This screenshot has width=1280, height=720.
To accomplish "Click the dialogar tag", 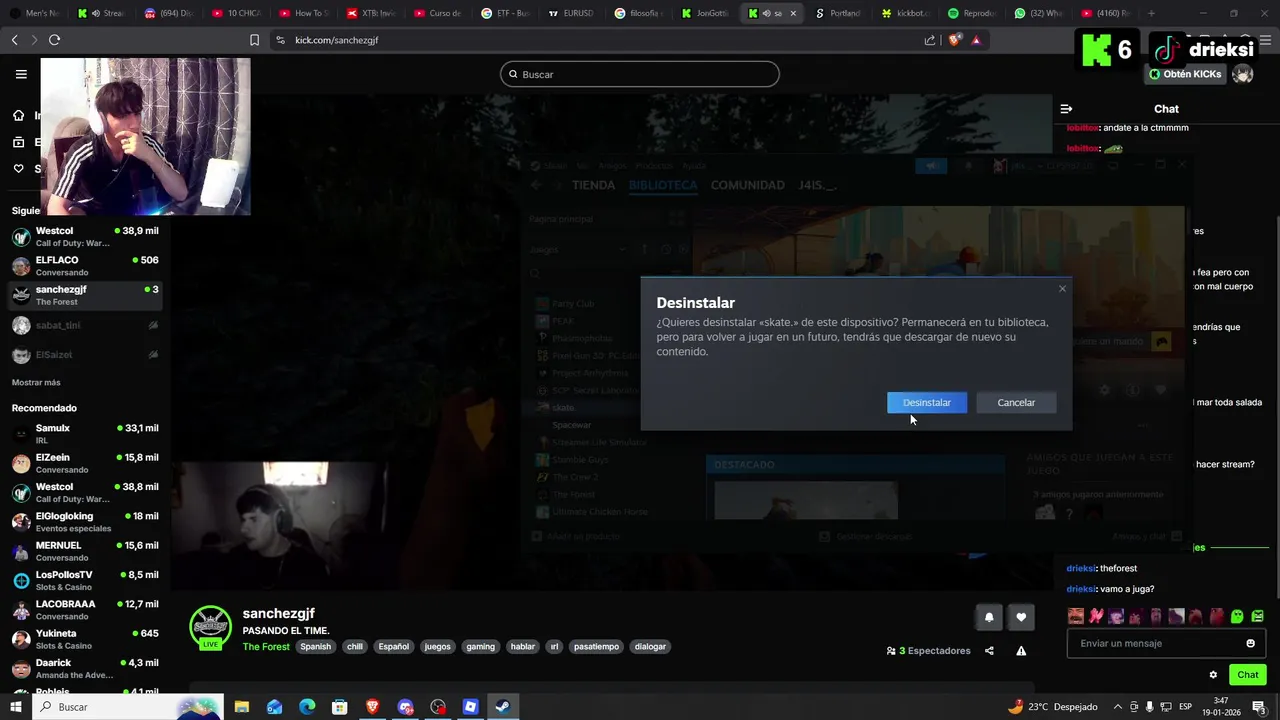I will 650,647.
